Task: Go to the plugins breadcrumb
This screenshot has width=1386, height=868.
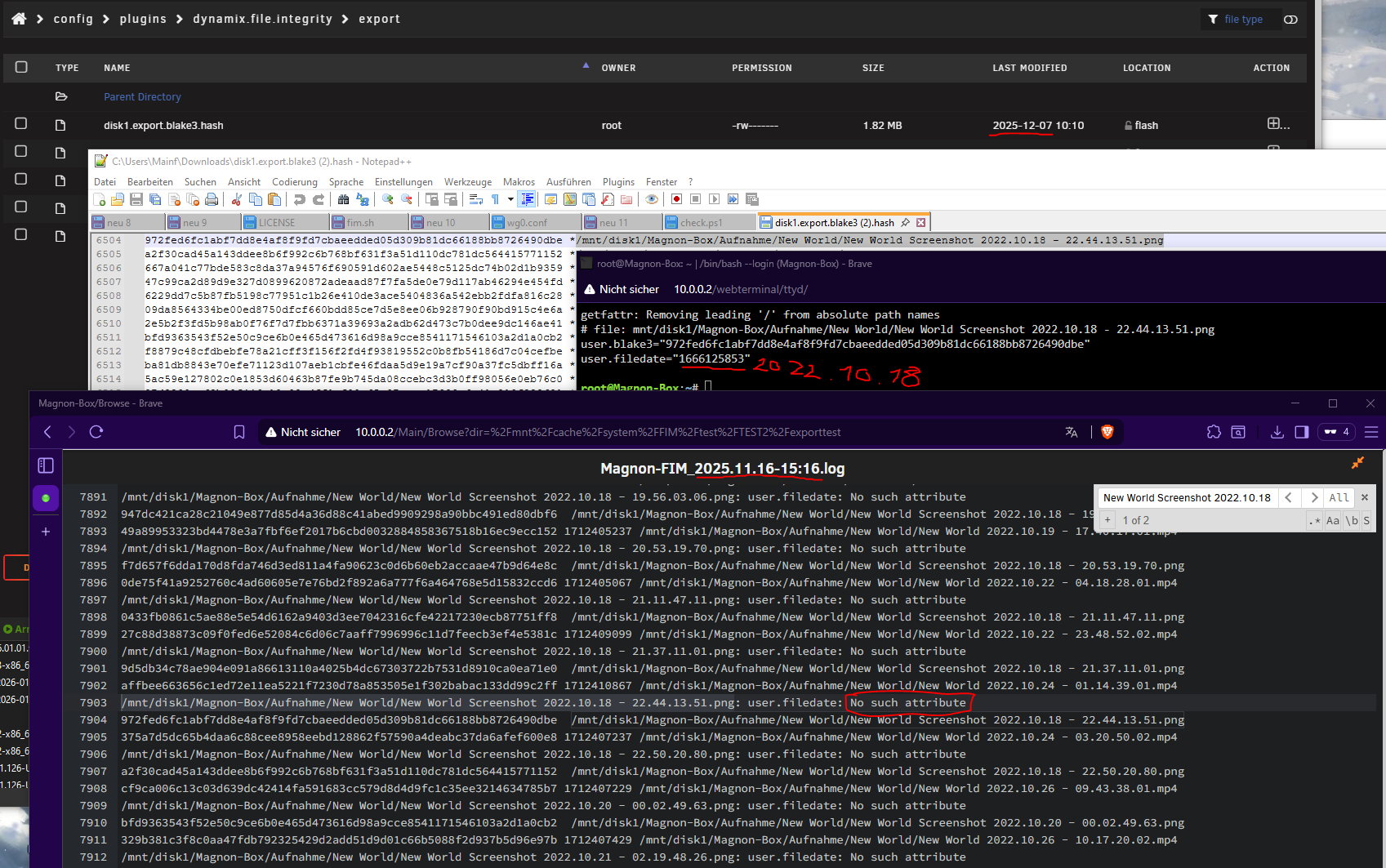Action: coord(143,18)
